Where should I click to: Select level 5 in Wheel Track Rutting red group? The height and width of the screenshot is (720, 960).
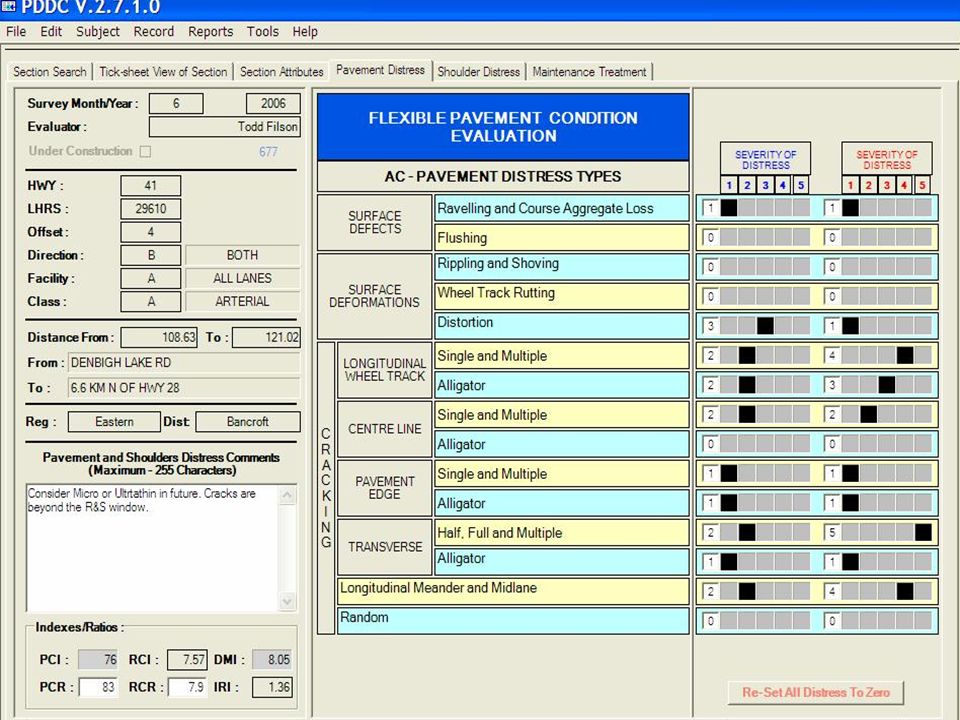point(923,296)
